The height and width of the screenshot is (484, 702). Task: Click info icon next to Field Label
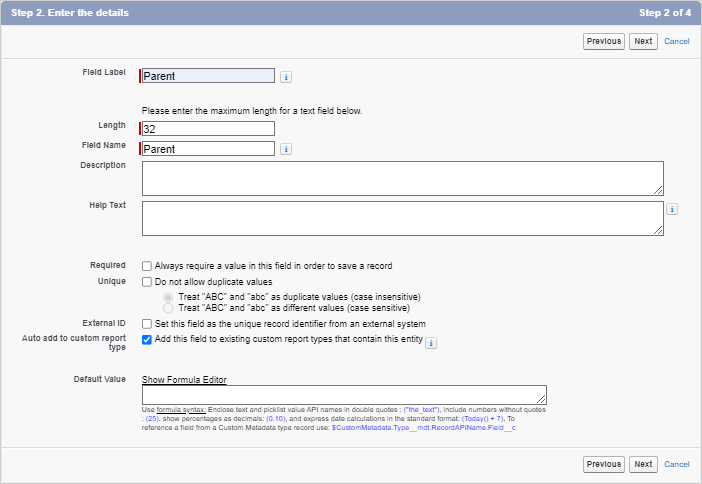tap(286, 76)
